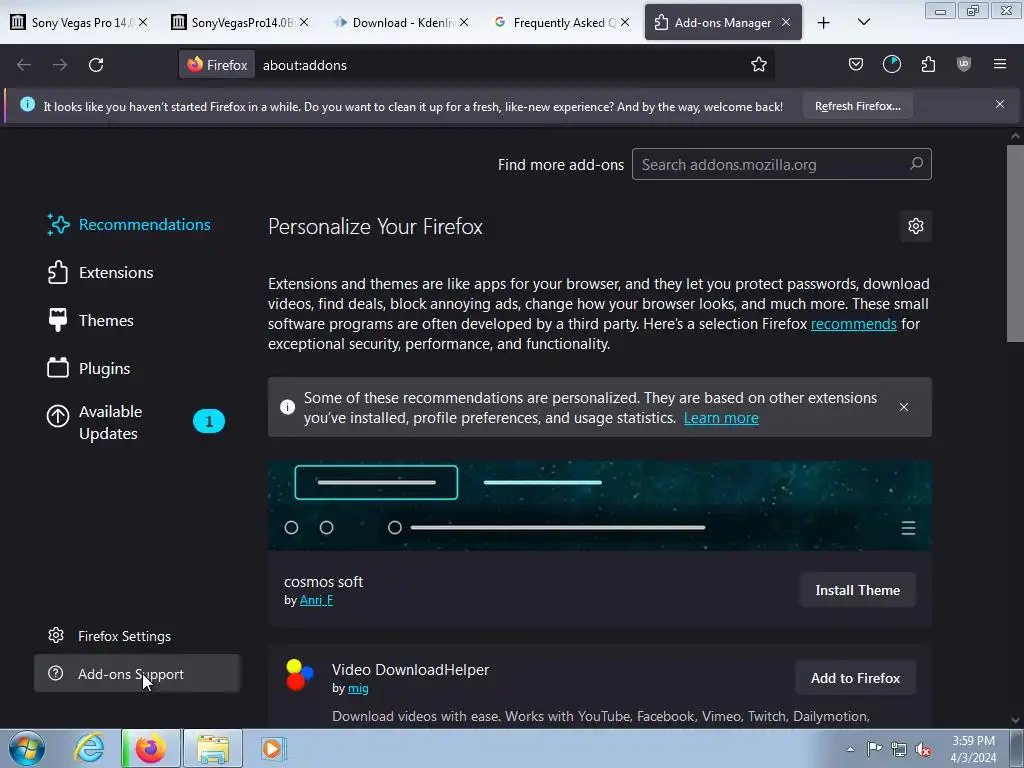The width and height of the screenshot is (1024, 768).
Task: Click the Available Updates badge showing 1
Action: pyautogui.click(x=208, y=421)
